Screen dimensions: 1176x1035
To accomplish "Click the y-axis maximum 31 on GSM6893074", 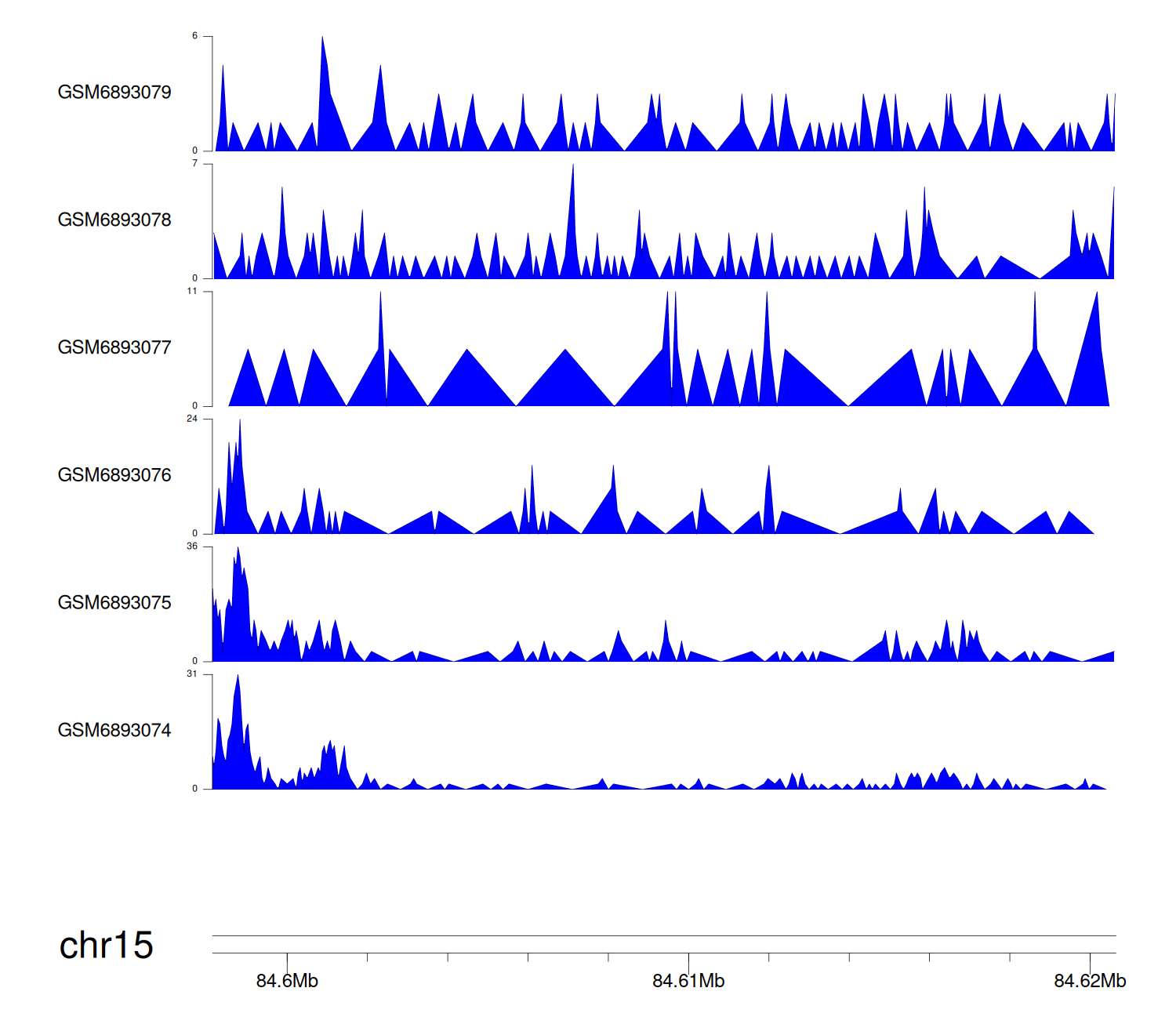I will (192, 674).
